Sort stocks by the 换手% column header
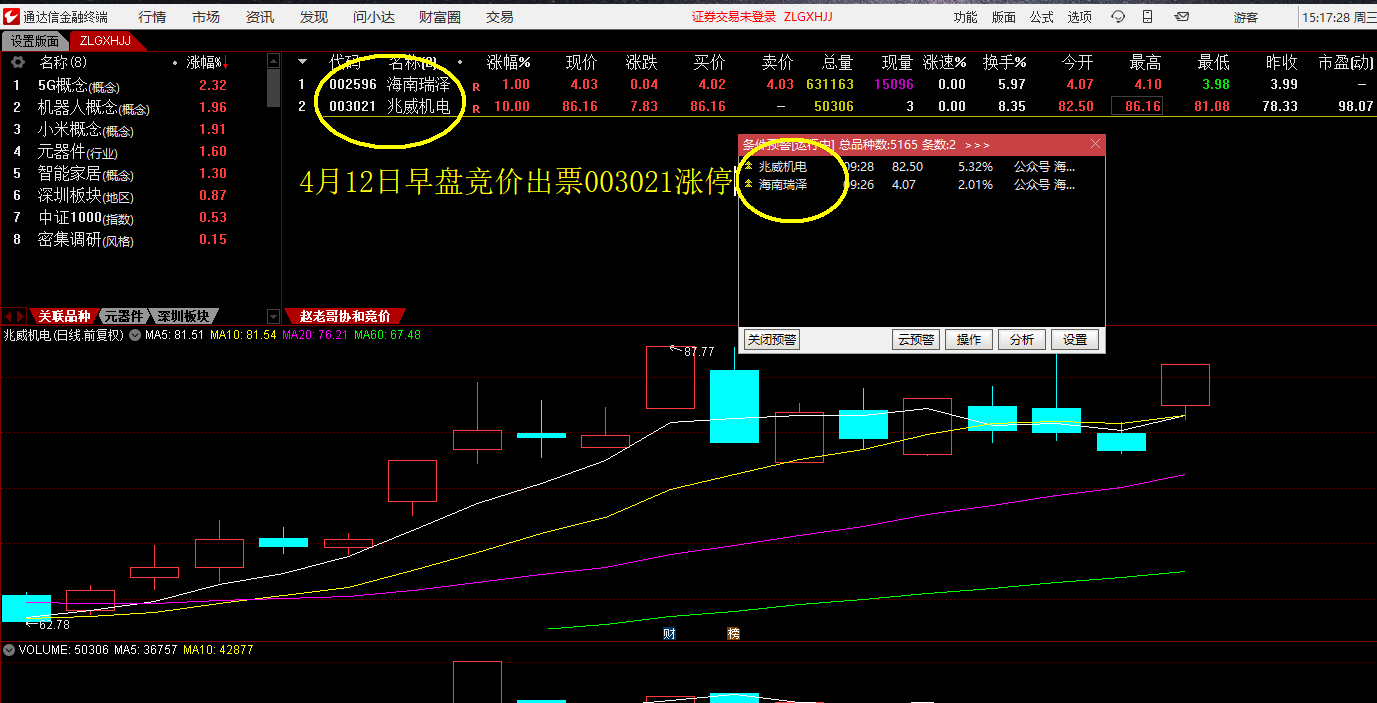Viewport: 1377px width, 703px height. [x=1004, y=62]
